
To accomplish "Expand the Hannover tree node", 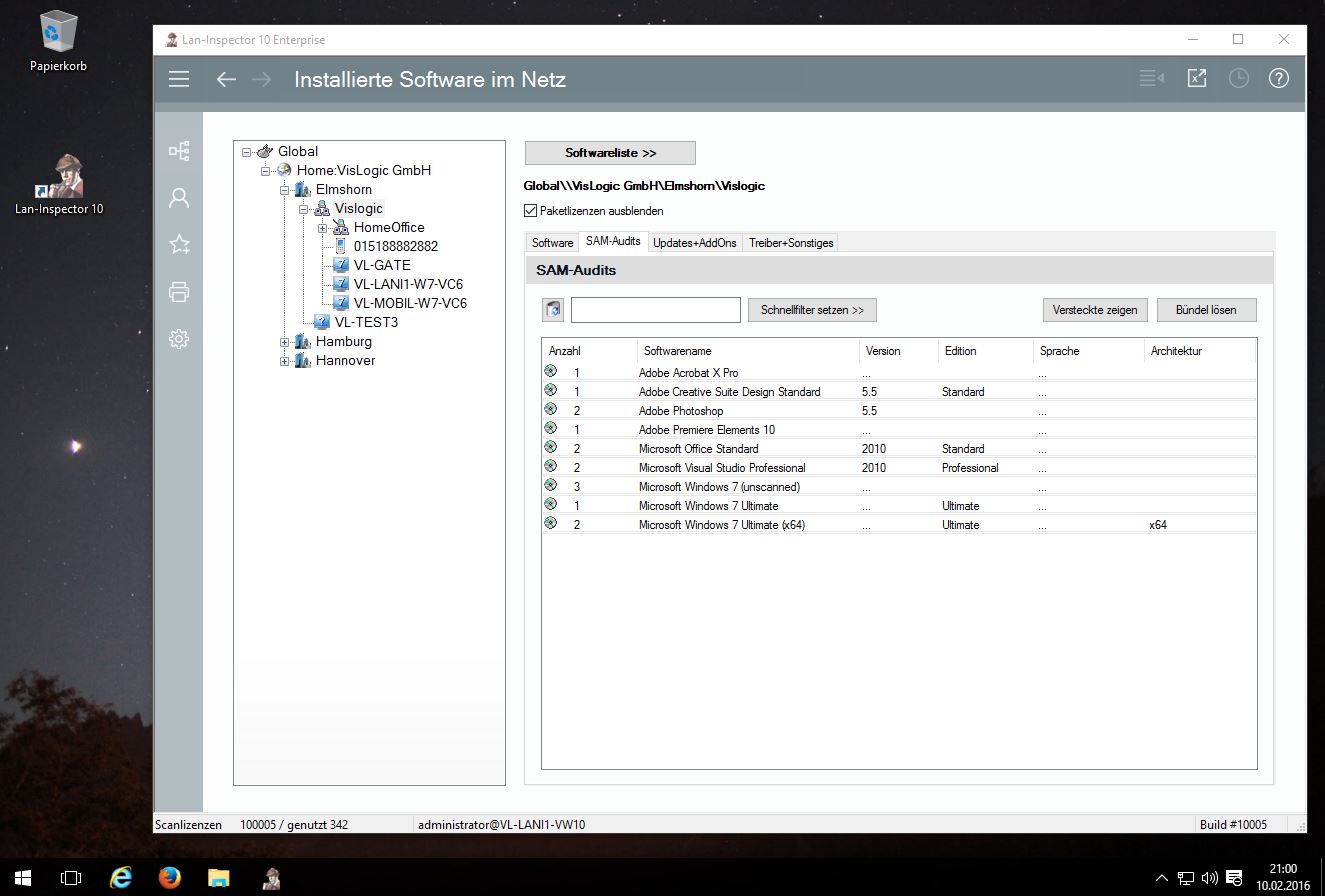I will [x=285, y=361].
